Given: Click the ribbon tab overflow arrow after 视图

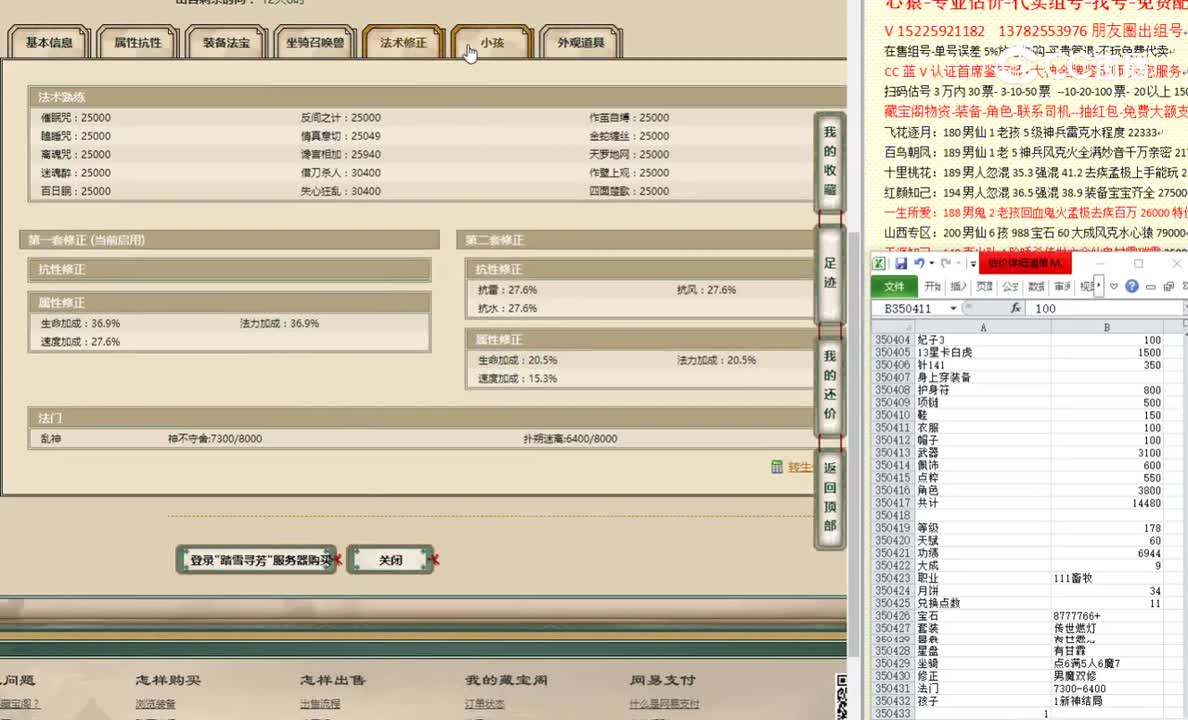Looking at the screenshot, I should tap(1097, 286).
